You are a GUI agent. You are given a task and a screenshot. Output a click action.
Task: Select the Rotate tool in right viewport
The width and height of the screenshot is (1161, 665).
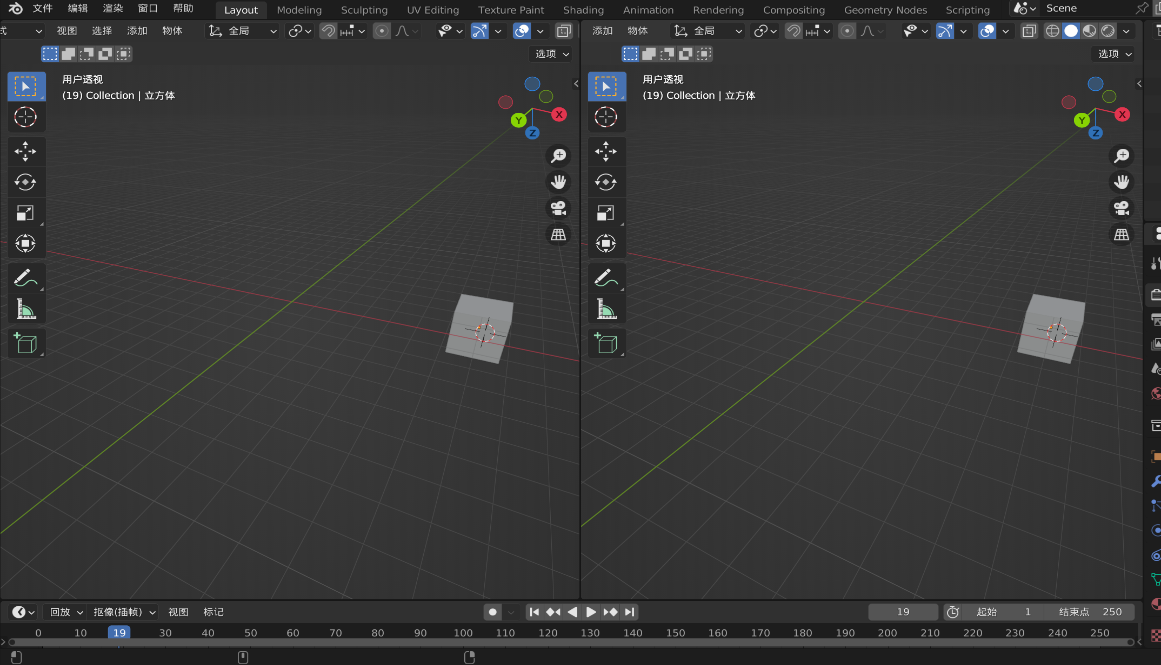[606, 182]
